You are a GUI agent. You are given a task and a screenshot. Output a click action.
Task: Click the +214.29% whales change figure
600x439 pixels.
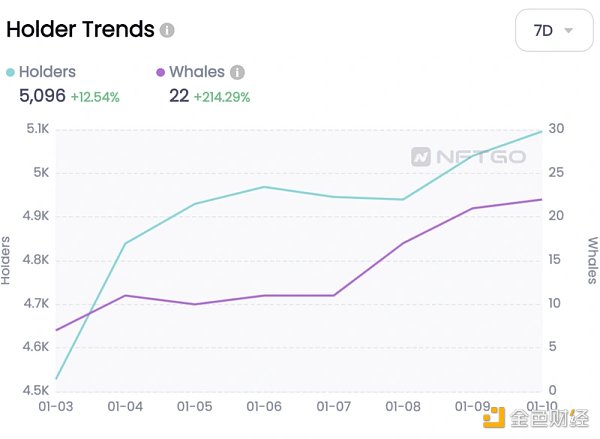pyautogui.click(x=222, y=98)
